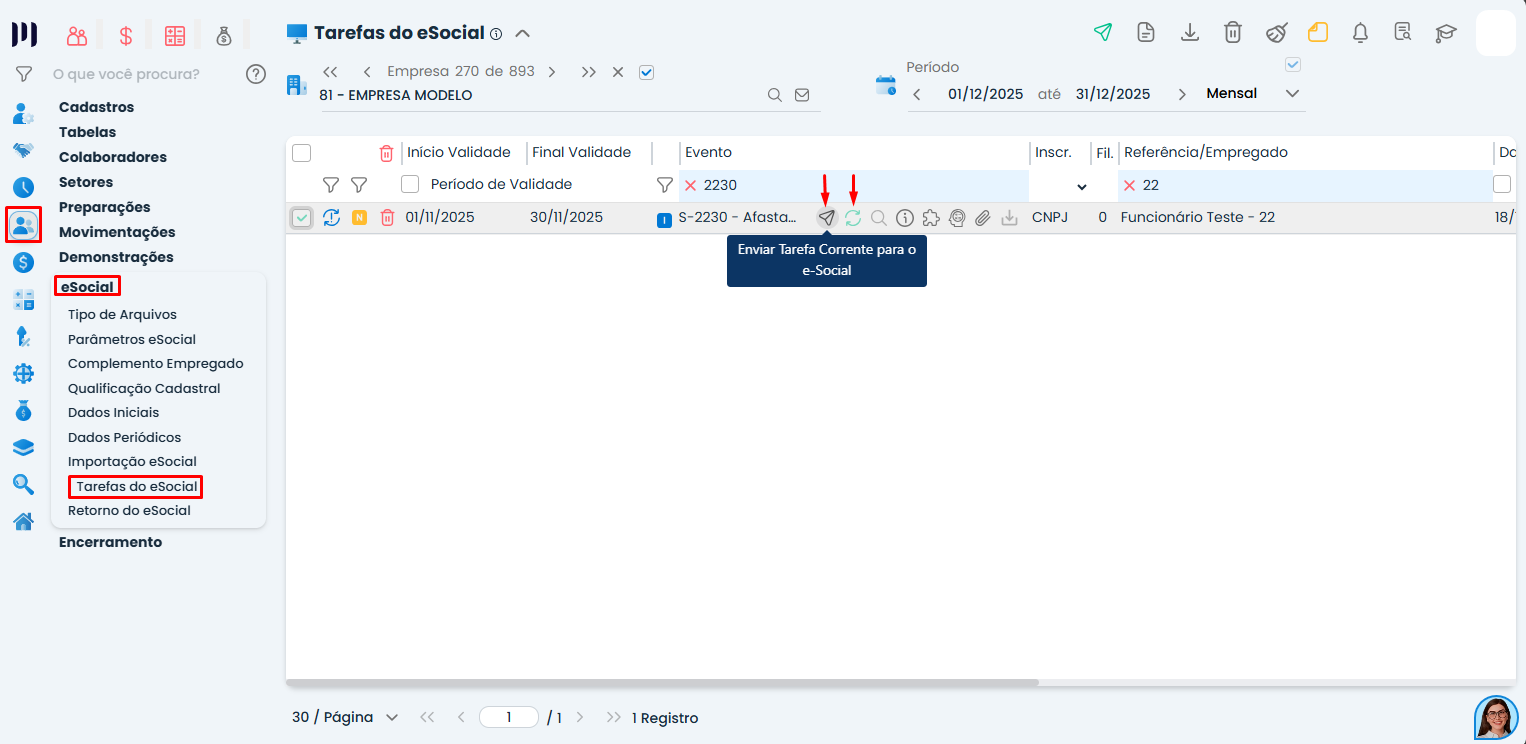The height and width of the screenshot is (744, 1526).
Task: Advance to the next period after 31/12/2025
Action: [x=1182, y=94]
